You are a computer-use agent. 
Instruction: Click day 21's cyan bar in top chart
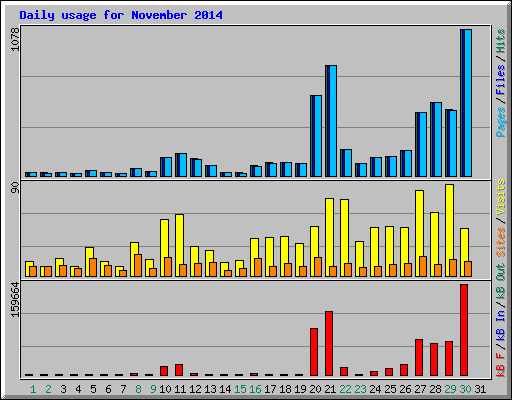(333, 121)
